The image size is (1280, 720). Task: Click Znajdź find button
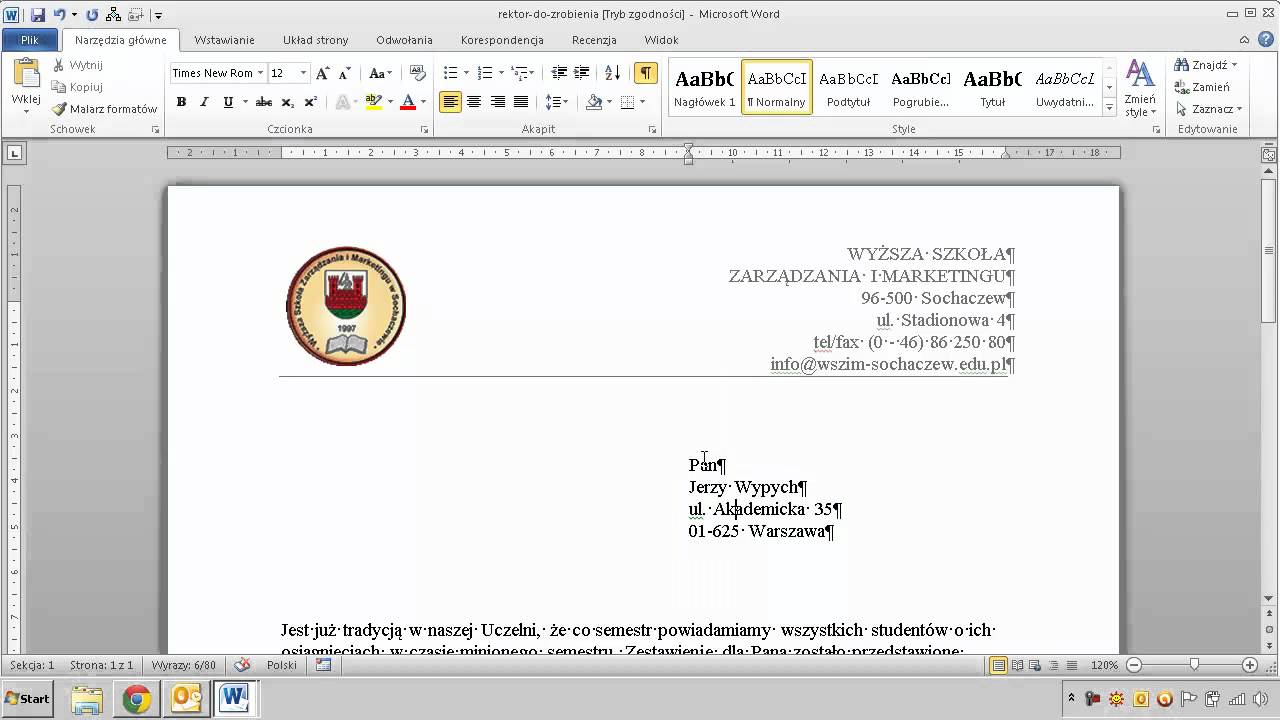coord(1207,65)
